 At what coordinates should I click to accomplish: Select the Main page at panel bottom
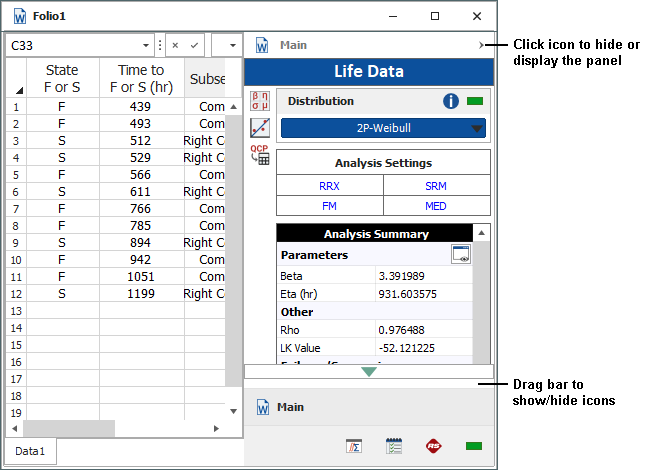point(290,407)
